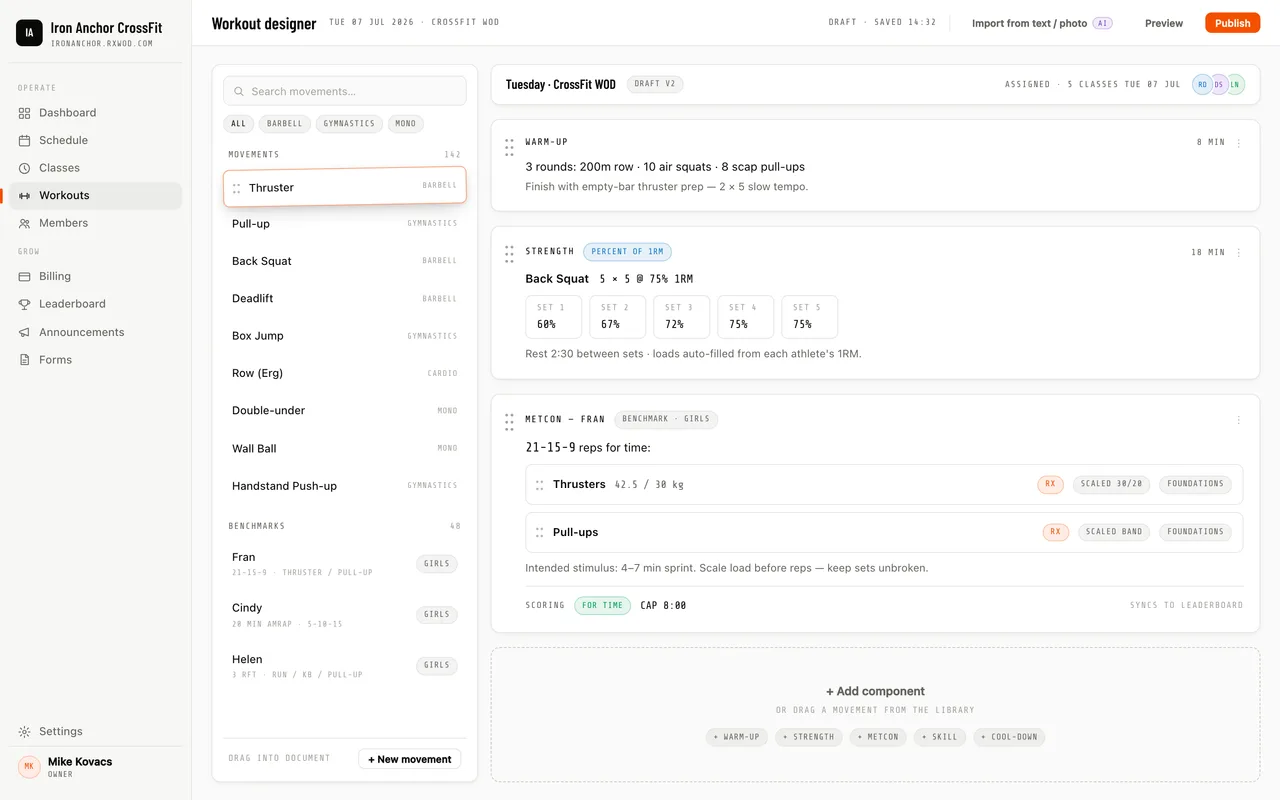Click the New movement button
This screenshot has height=800, width=1280.
pos(410,759)
